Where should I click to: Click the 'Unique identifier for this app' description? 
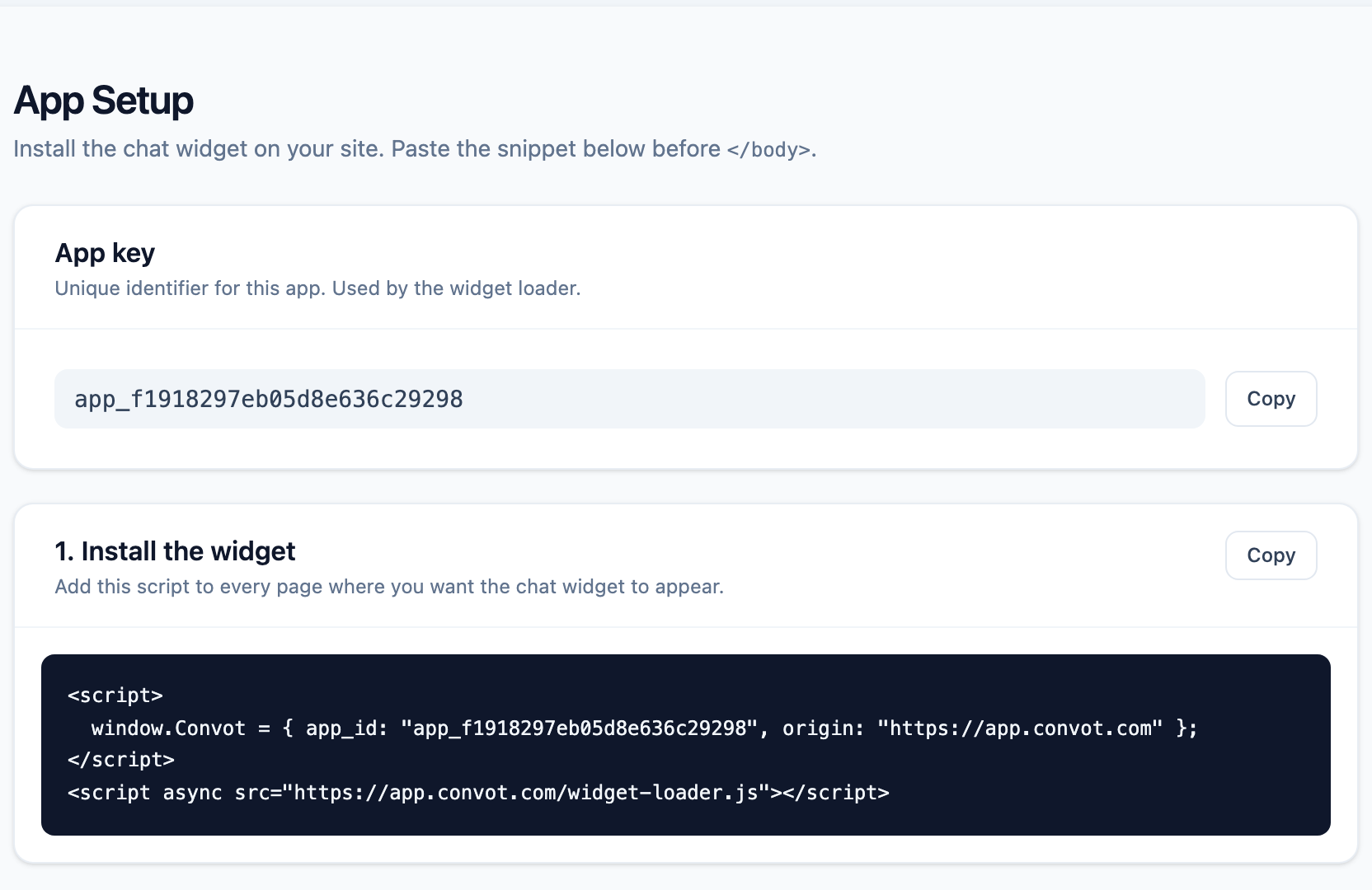pos(317,288)
